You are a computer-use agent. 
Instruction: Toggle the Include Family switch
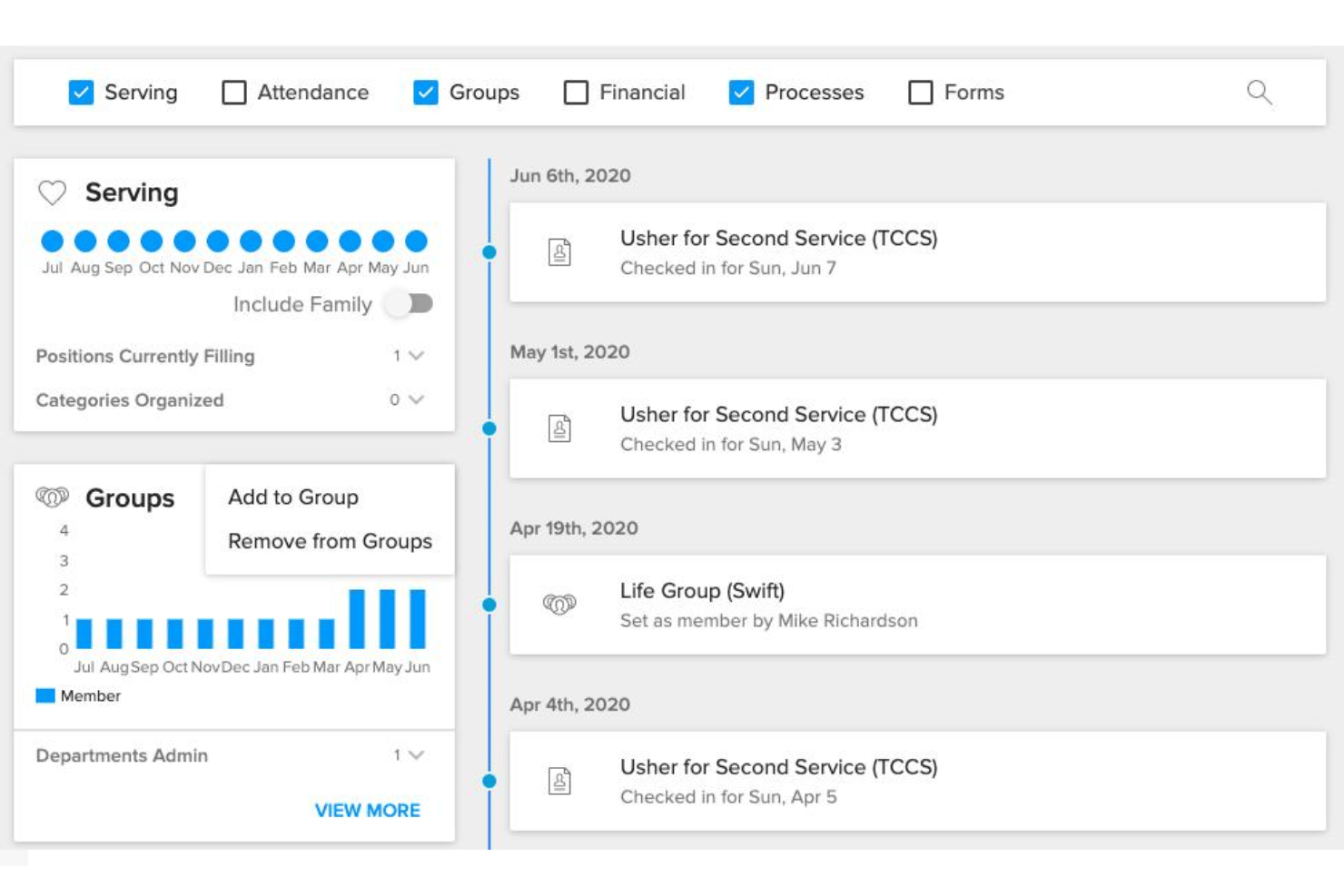pos(409,303)
